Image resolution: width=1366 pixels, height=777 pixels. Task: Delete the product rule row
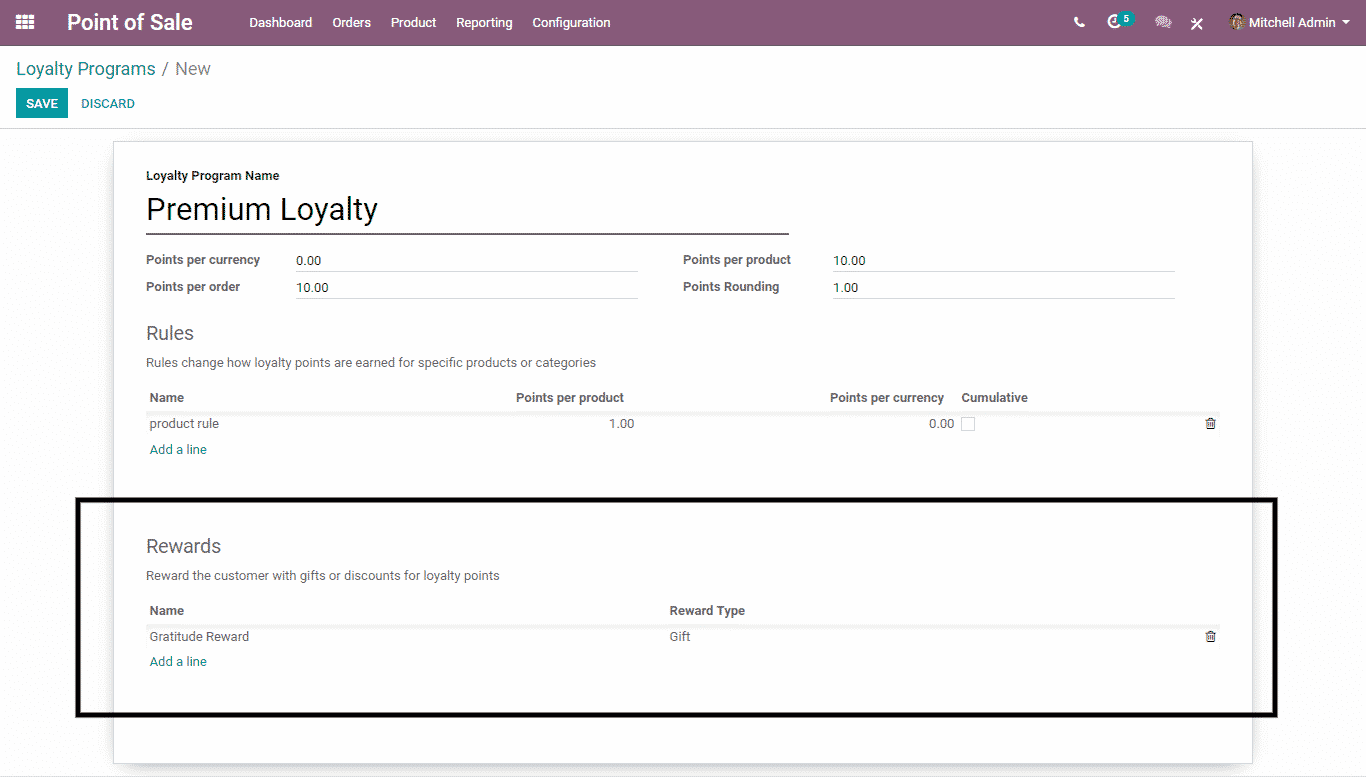point(1210,424)
